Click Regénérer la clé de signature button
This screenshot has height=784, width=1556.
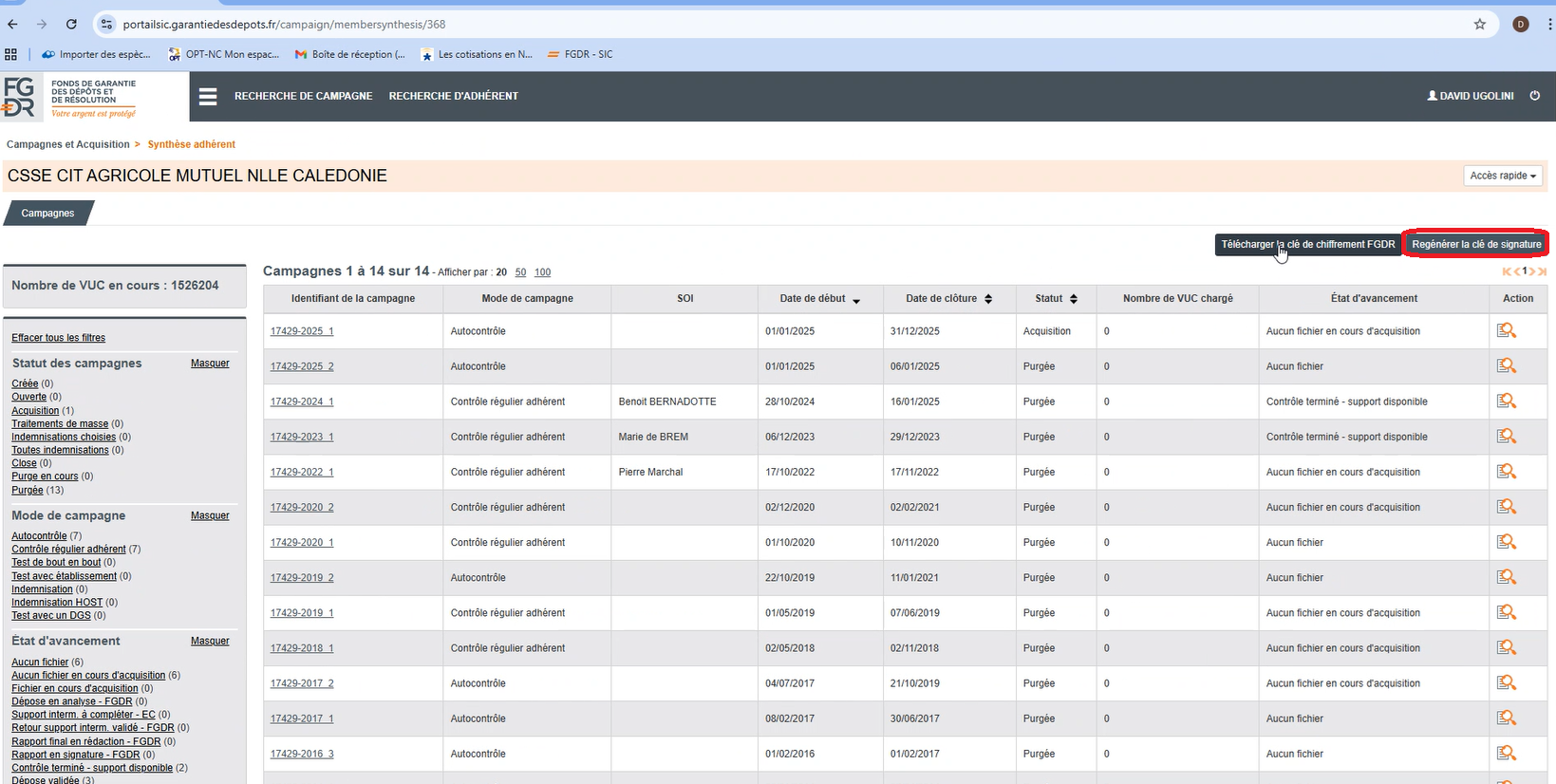(1475, 245)
